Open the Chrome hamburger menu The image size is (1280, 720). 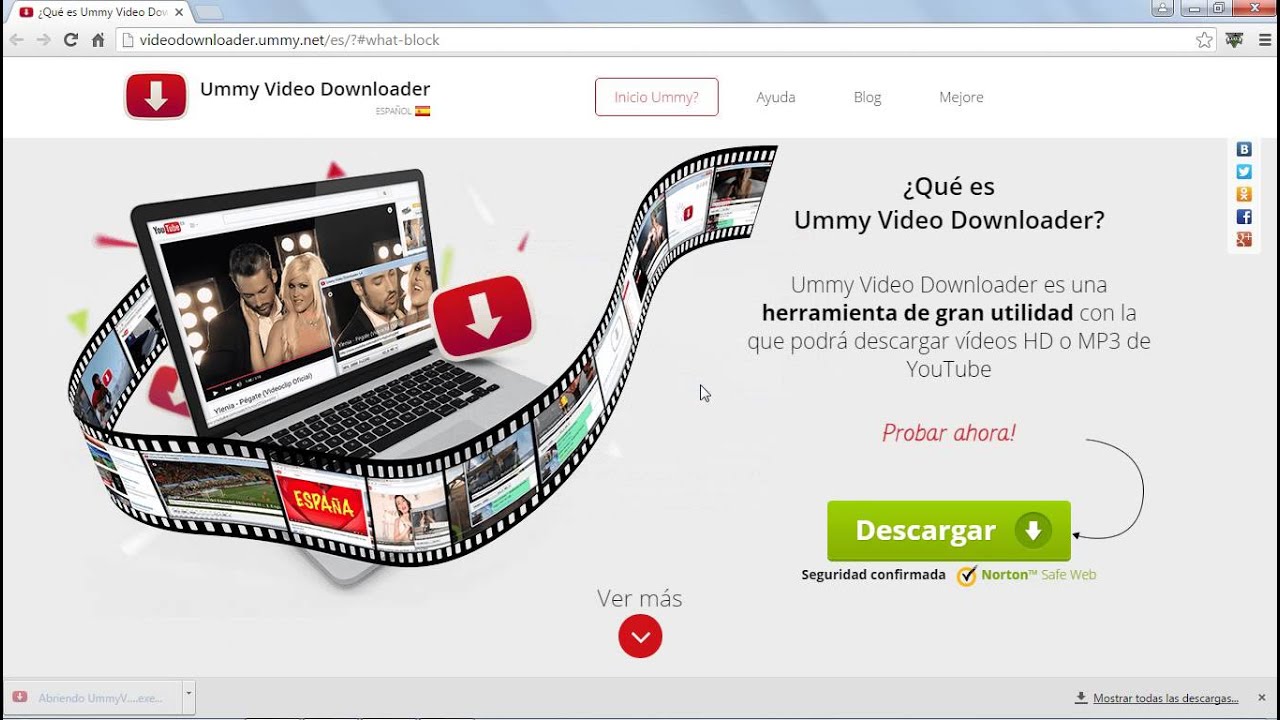tap(1264, 40)
